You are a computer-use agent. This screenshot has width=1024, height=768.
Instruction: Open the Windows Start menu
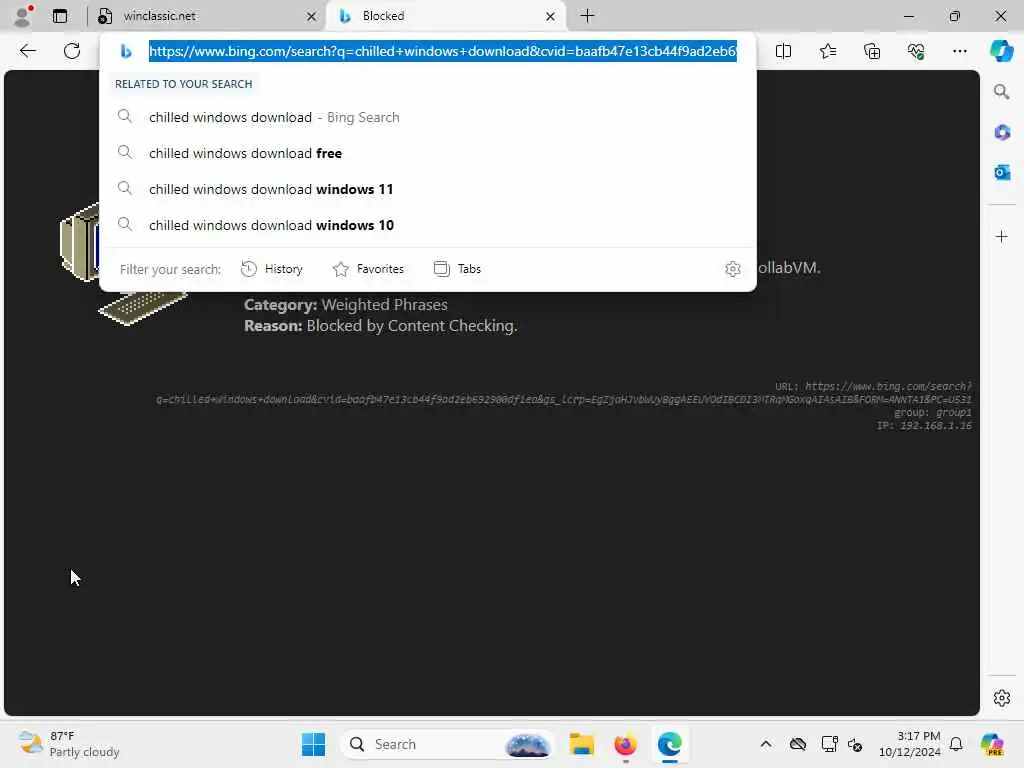click(313, 744)
